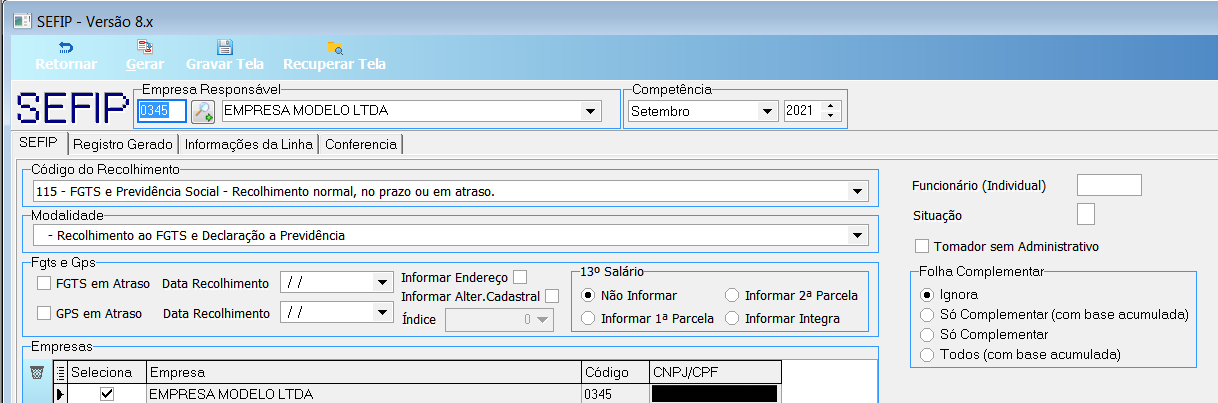Image resolution: width=1218 pixels, height=403 pixels.
Task: Click the SEFIP window title icon
Action: click(x=20, y=20)
